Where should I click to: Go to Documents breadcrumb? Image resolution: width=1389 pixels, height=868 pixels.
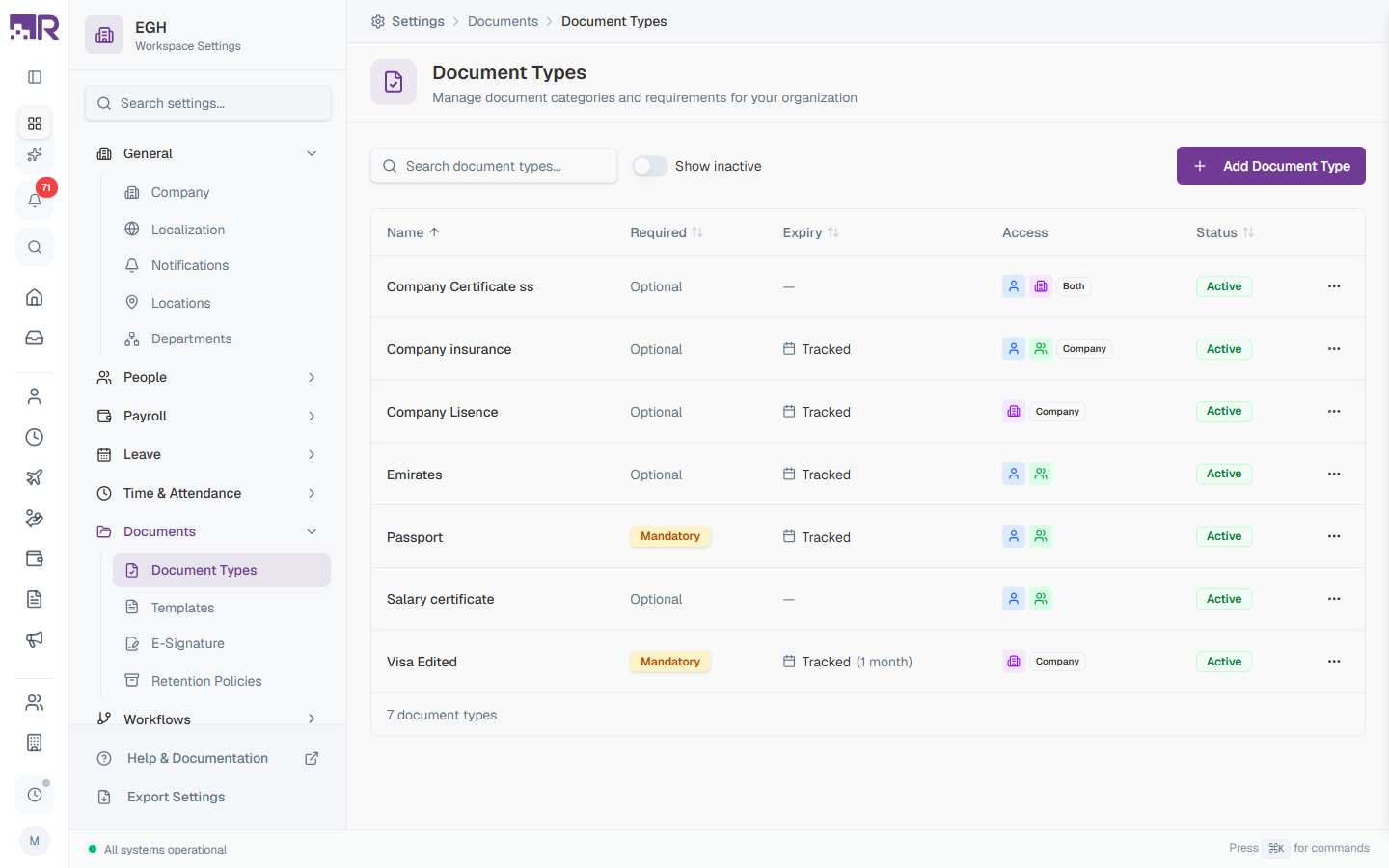(x=503, y=21)
